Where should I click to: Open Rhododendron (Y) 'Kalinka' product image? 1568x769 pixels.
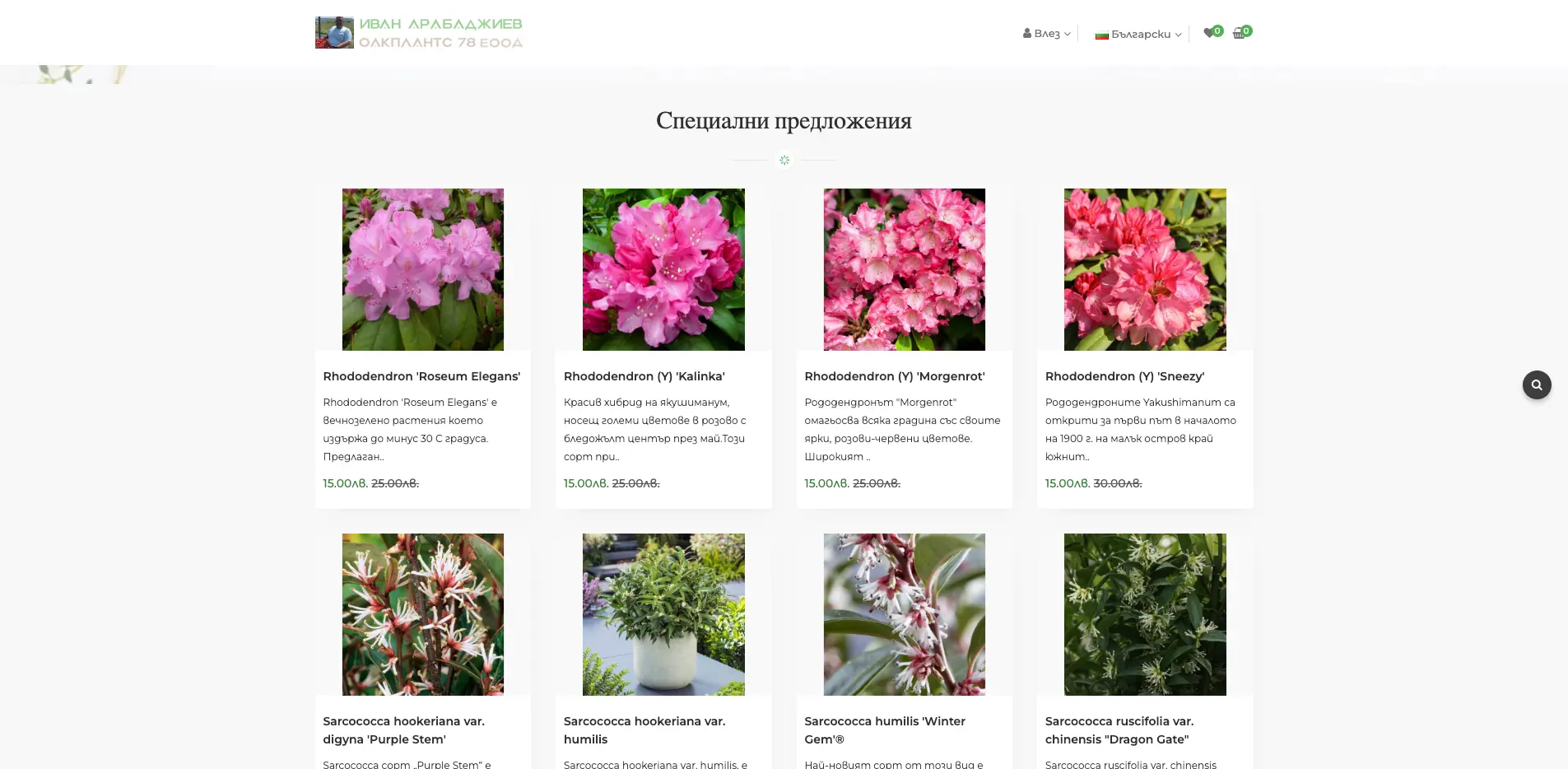[x=663, y=269]
